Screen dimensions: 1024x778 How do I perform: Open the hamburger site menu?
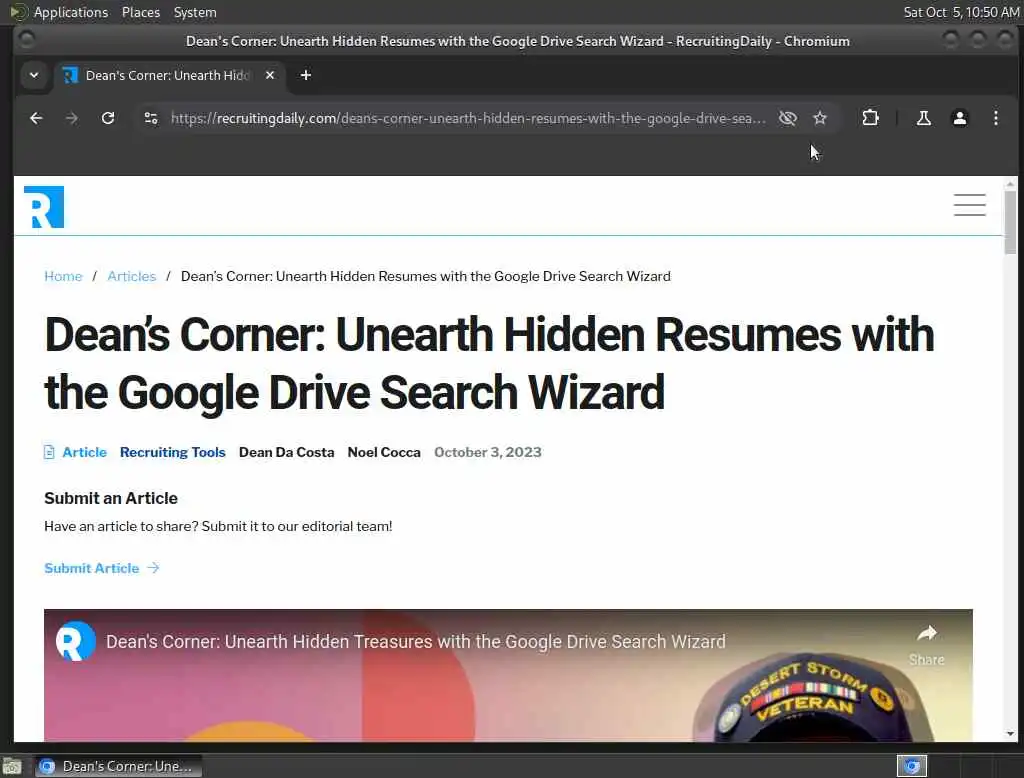pyautogui.click(x=969, y=204)
